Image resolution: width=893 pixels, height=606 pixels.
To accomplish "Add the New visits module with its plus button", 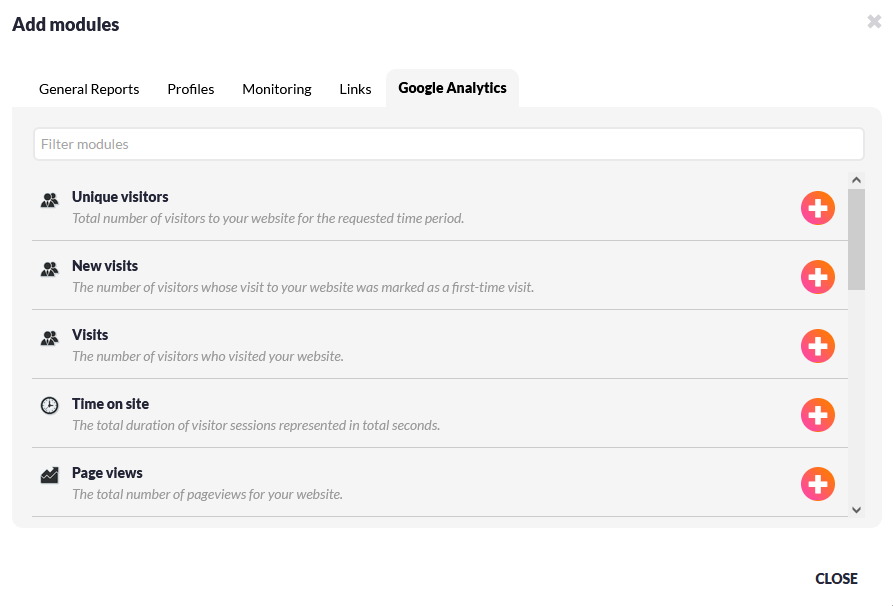I will [817, 277].
